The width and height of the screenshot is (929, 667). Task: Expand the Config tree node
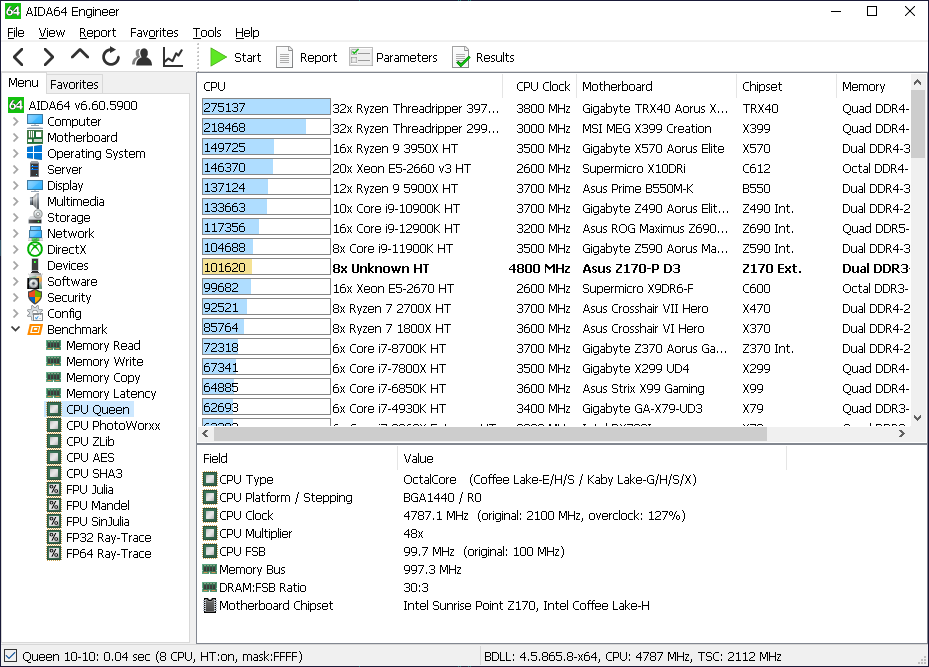coord(15,313)
